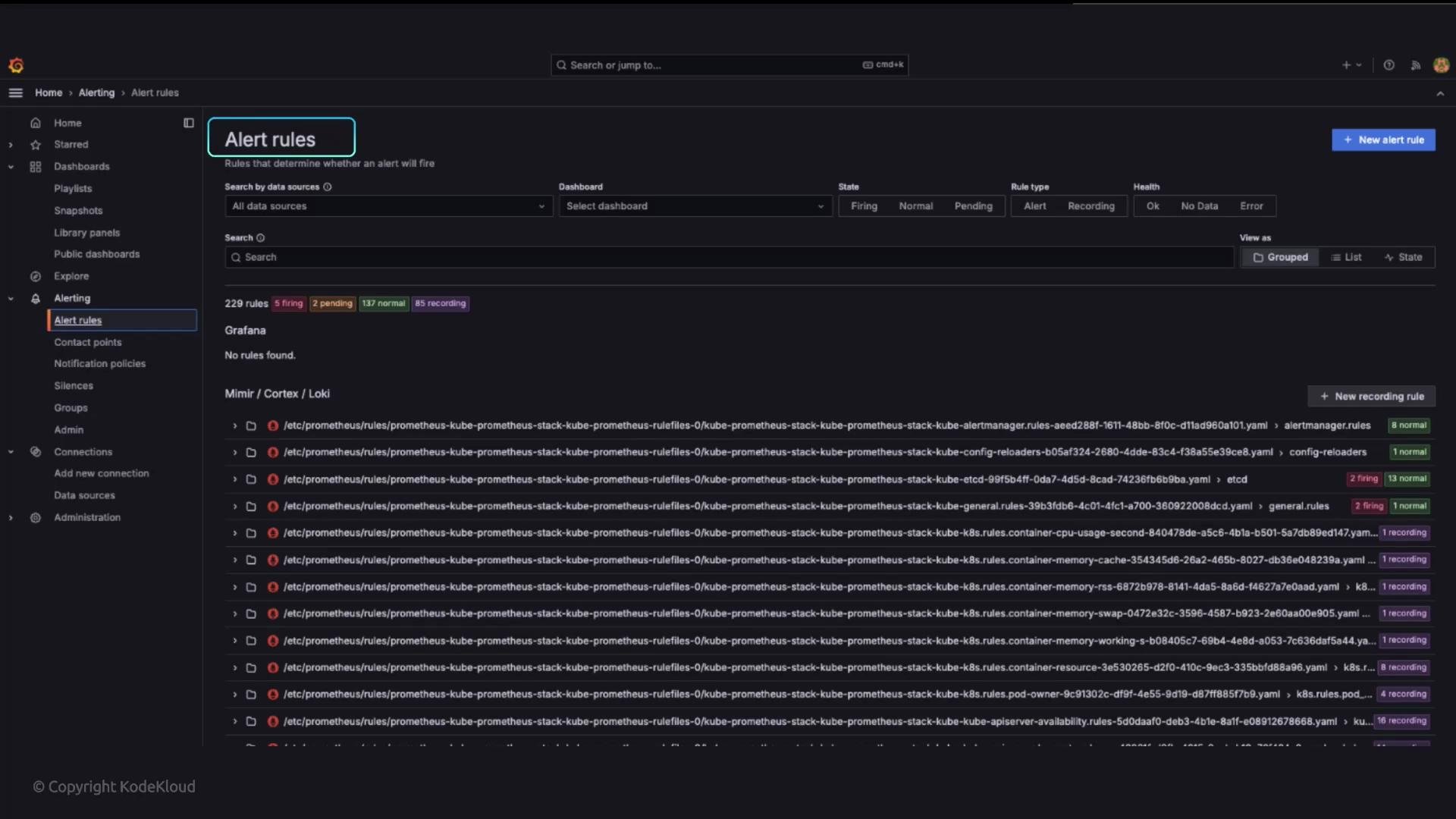
Task: Open Snapshots menu item
Action: 78,211
